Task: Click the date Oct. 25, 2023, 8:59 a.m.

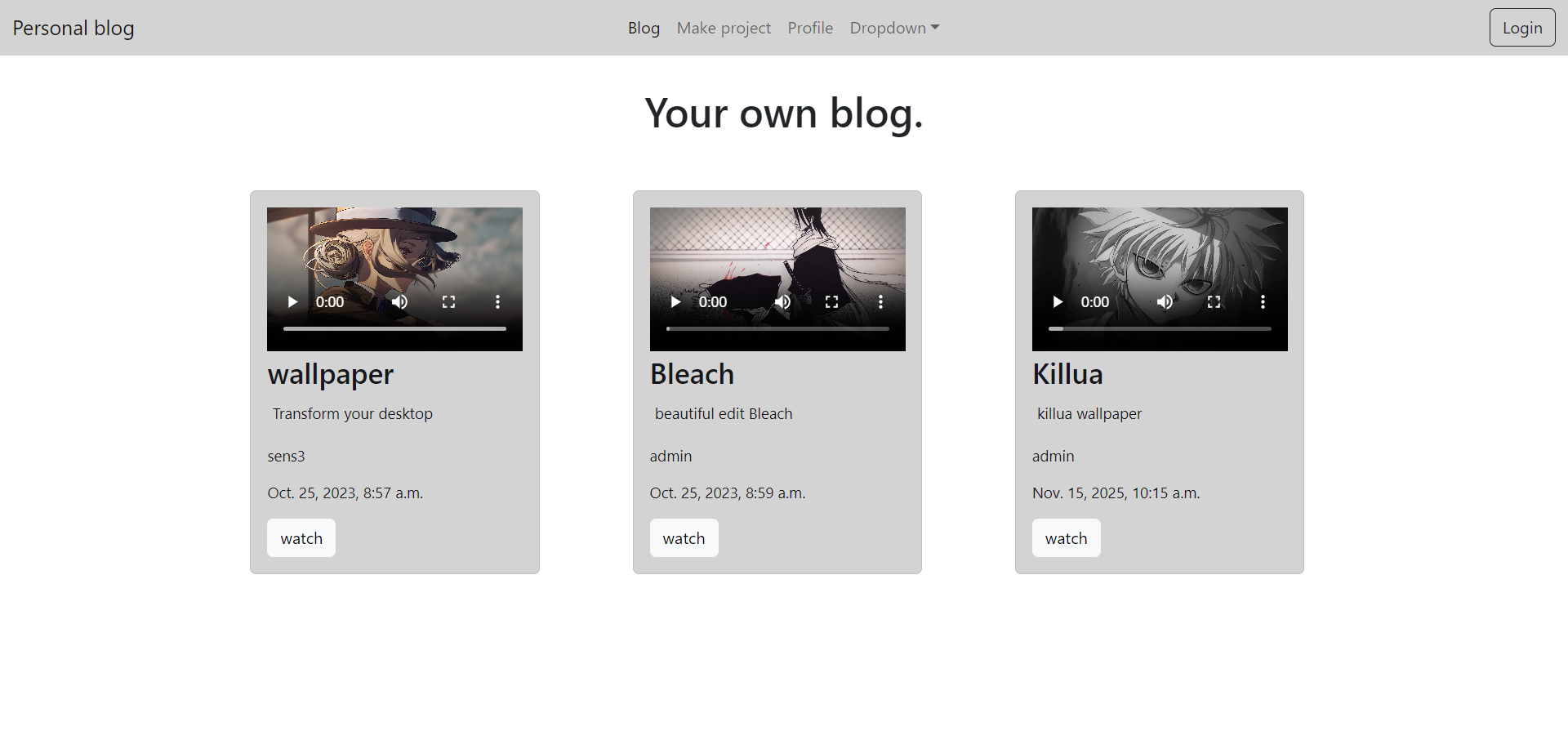Action: tap(728, 493)
